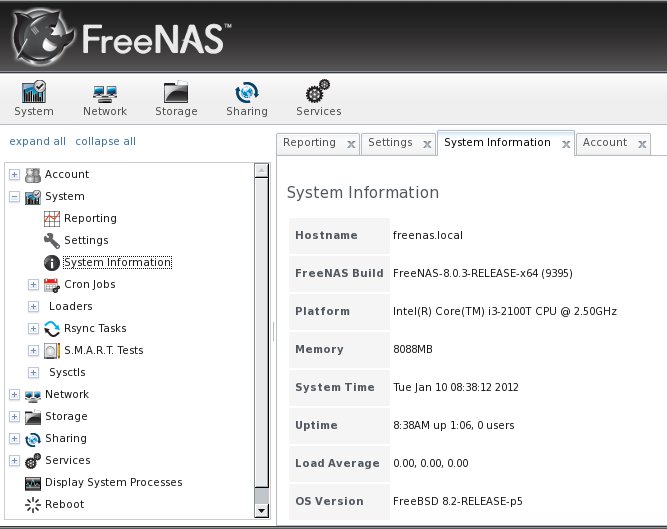
Task: Click the Cron Jobs calendar icon
Action: [x=52, y=285]
